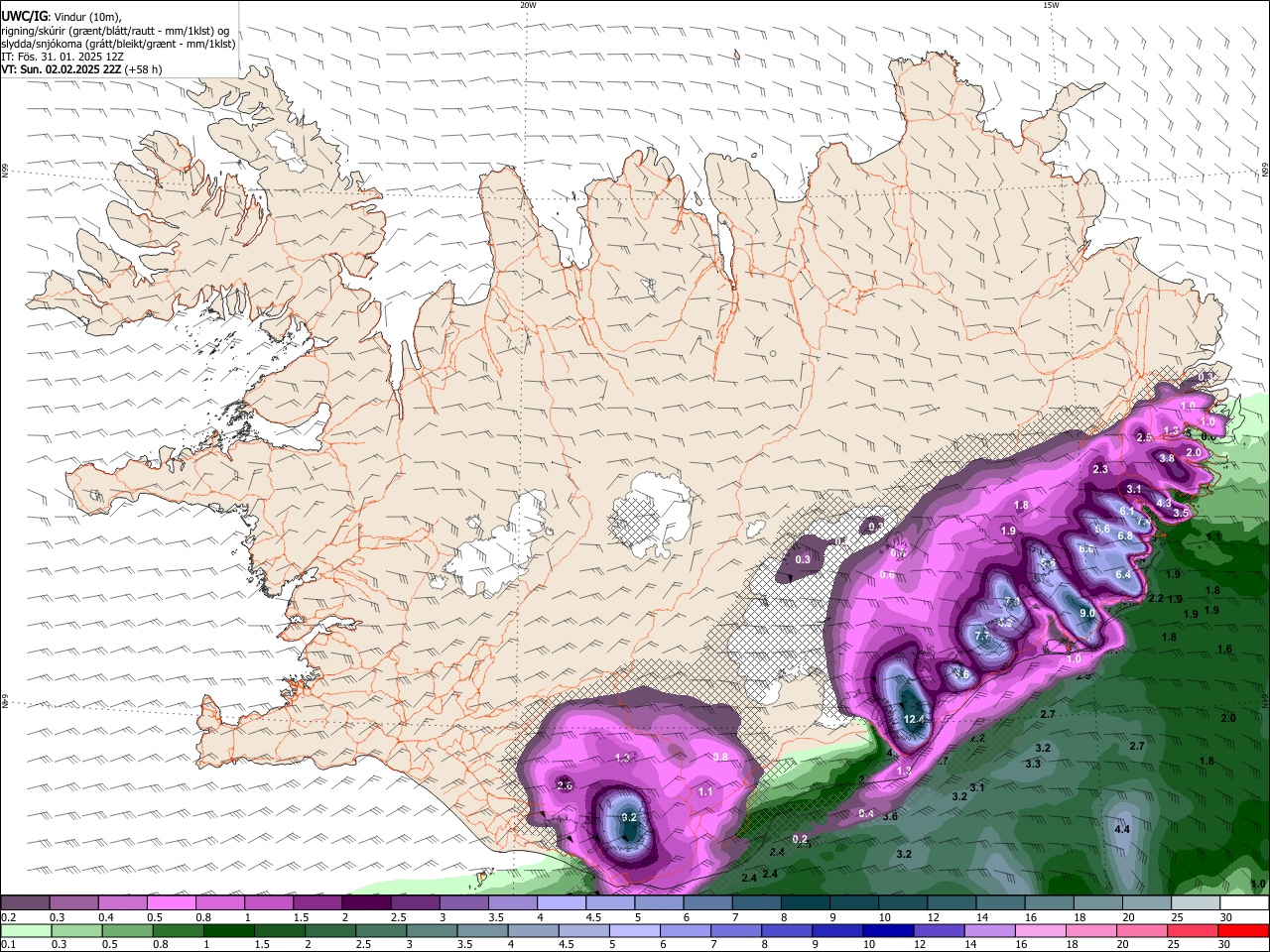This screenshot has height=952, width=1270.
Task: Select the 3.8 value near the east coast
Action: (x=1167, y=458)
